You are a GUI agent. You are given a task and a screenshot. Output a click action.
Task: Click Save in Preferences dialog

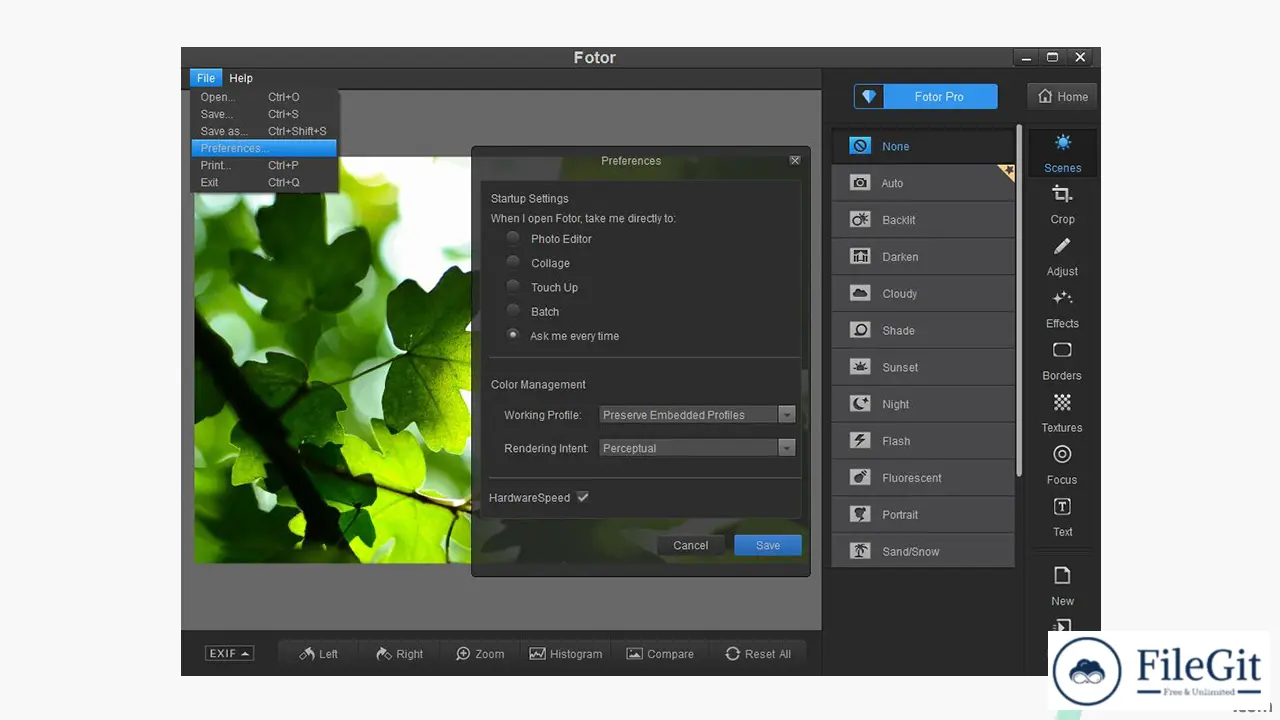[768, 545]
